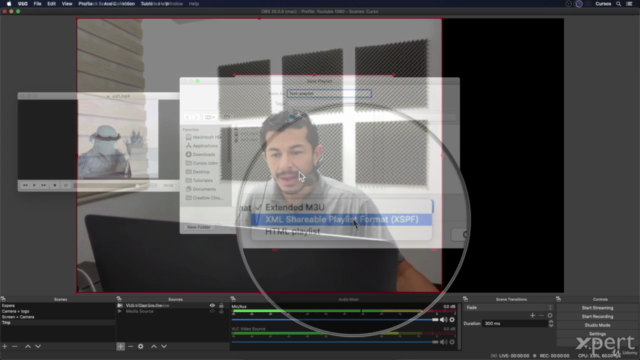The width and height of the screenshot is (640, 360).
Task: Click Start Streaming button
Action: click(597, 308)
